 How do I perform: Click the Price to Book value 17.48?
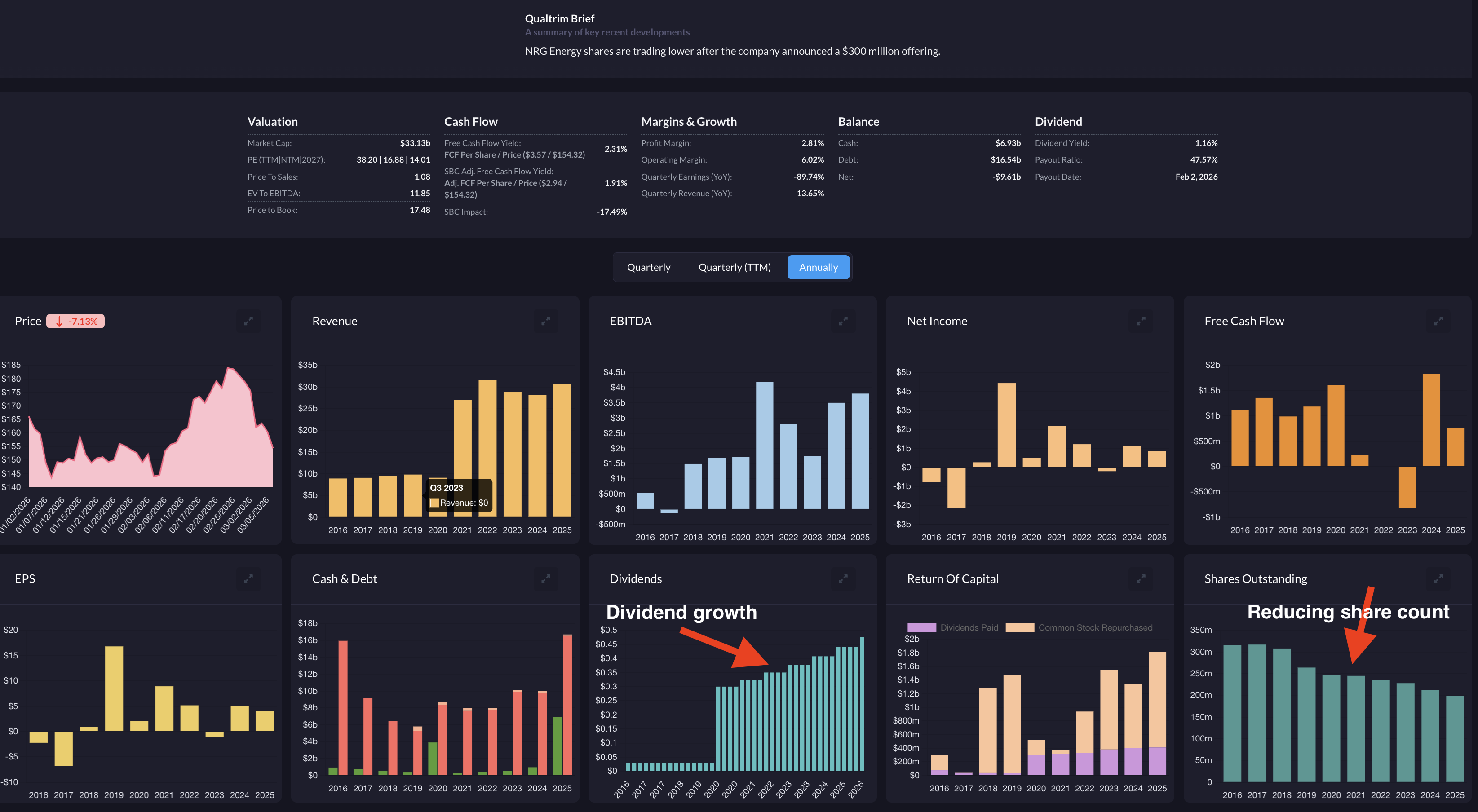tap(420, 210)
